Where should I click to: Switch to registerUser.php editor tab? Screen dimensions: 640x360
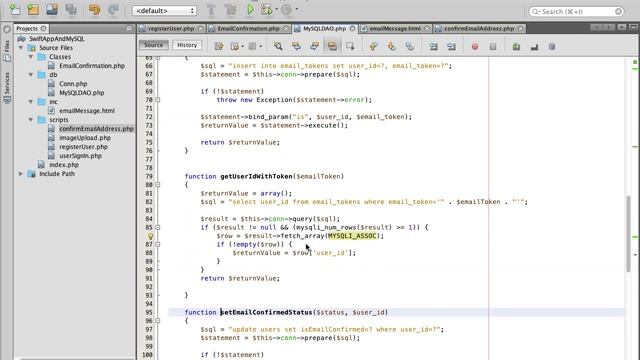point(171,29)
